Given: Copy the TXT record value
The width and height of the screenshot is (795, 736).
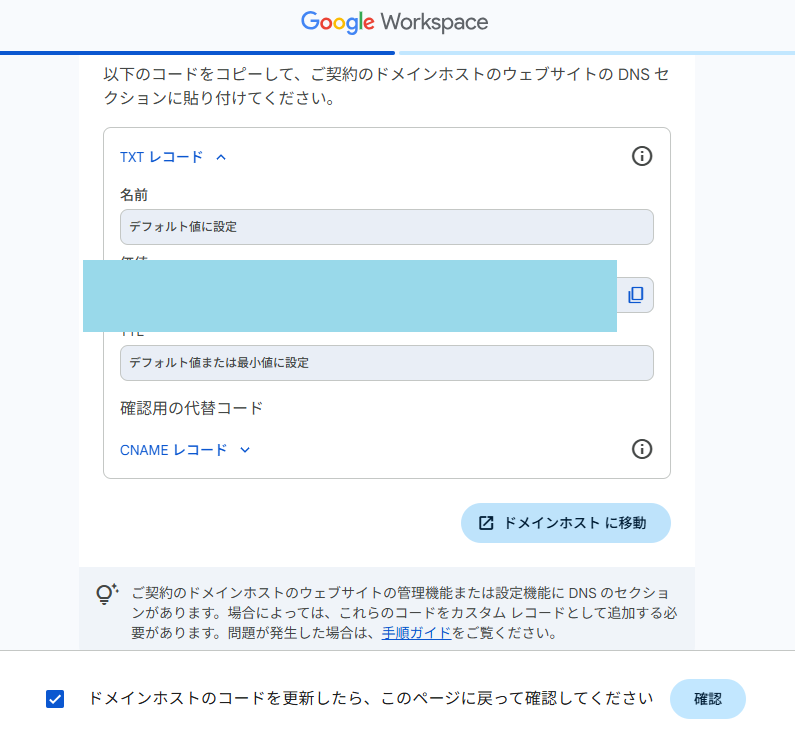Looking at the screenshot, I should [x=635, y=295].
